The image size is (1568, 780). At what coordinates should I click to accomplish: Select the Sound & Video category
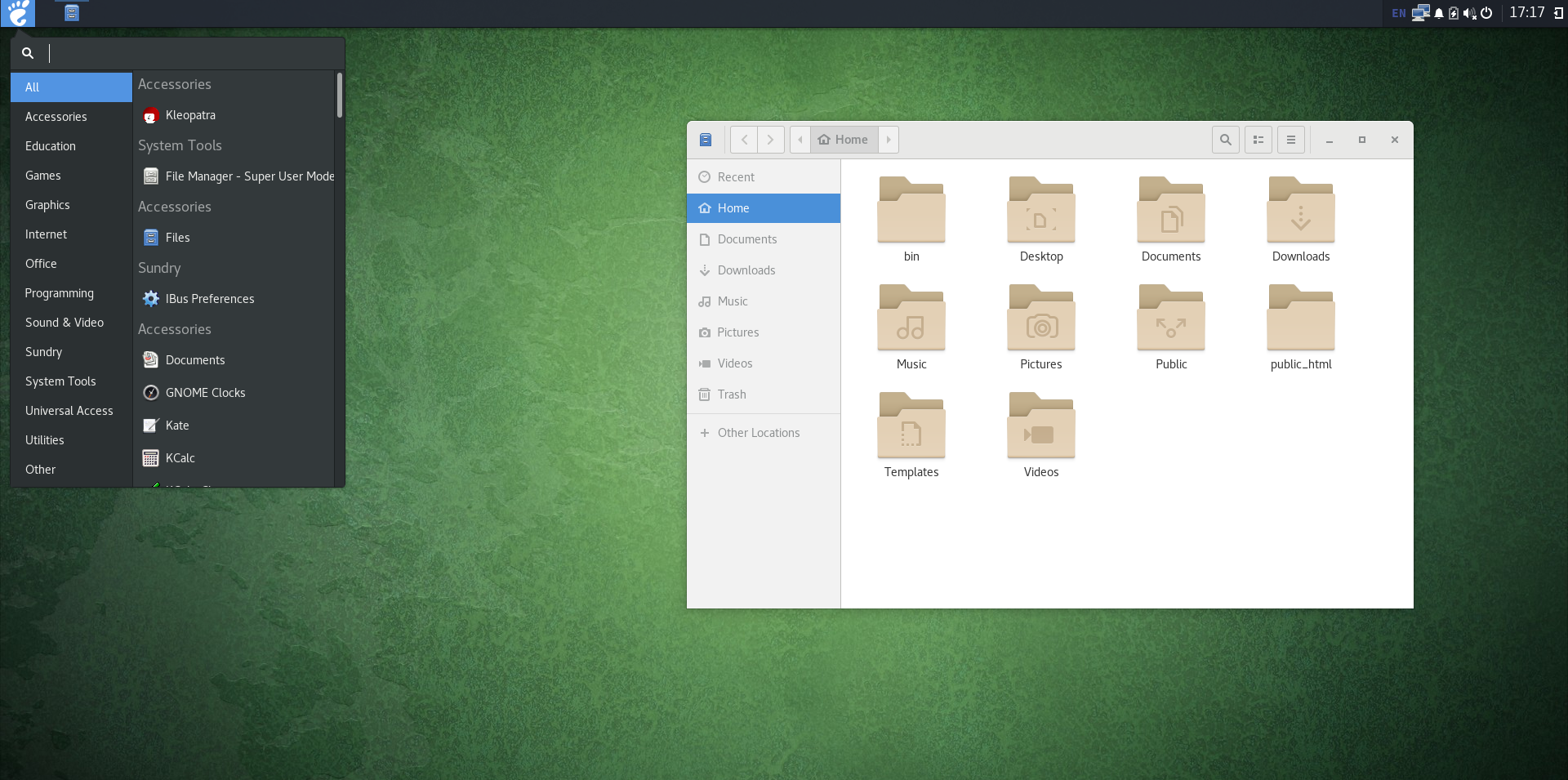click(x=65, y=323)
